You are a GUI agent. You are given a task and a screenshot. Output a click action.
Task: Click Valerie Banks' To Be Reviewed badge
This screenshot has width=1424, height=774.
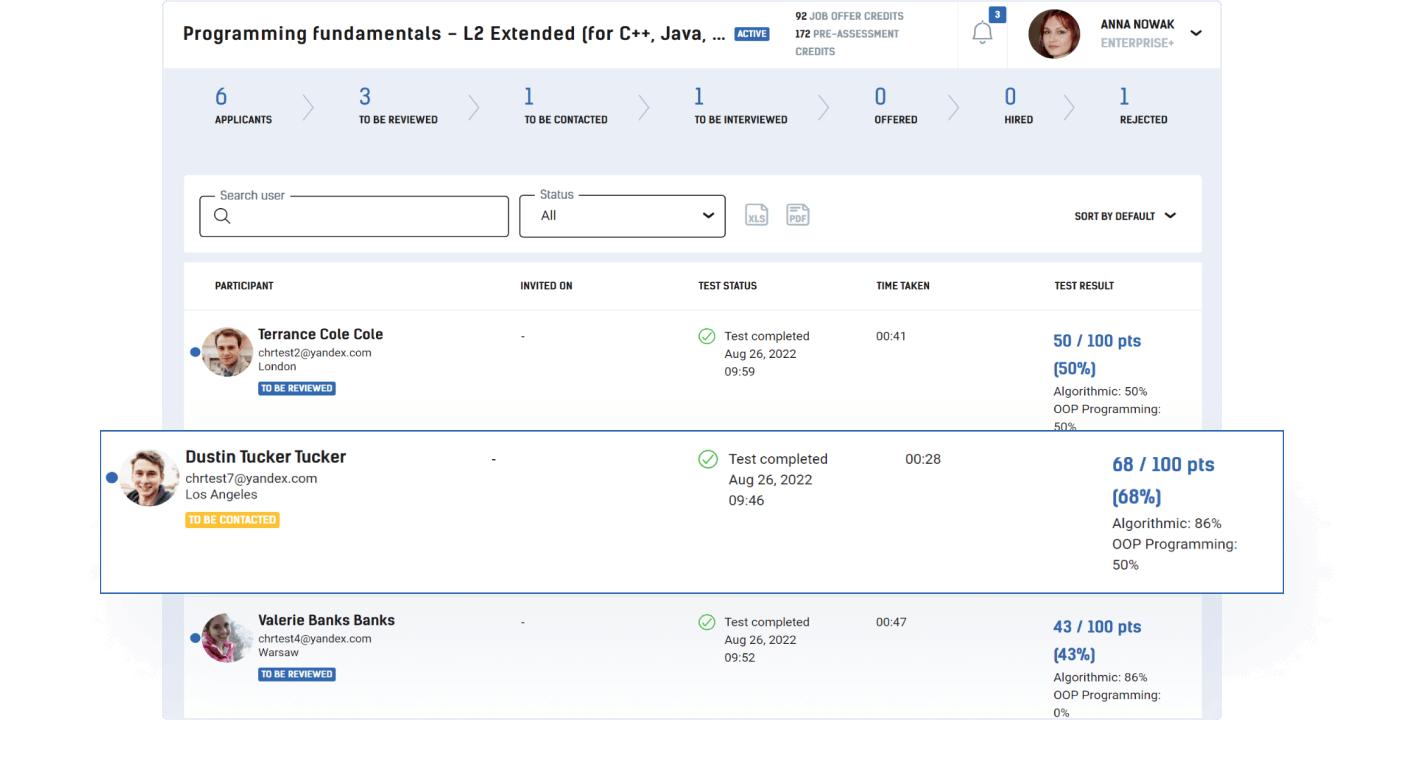click(x=296, y=674)
